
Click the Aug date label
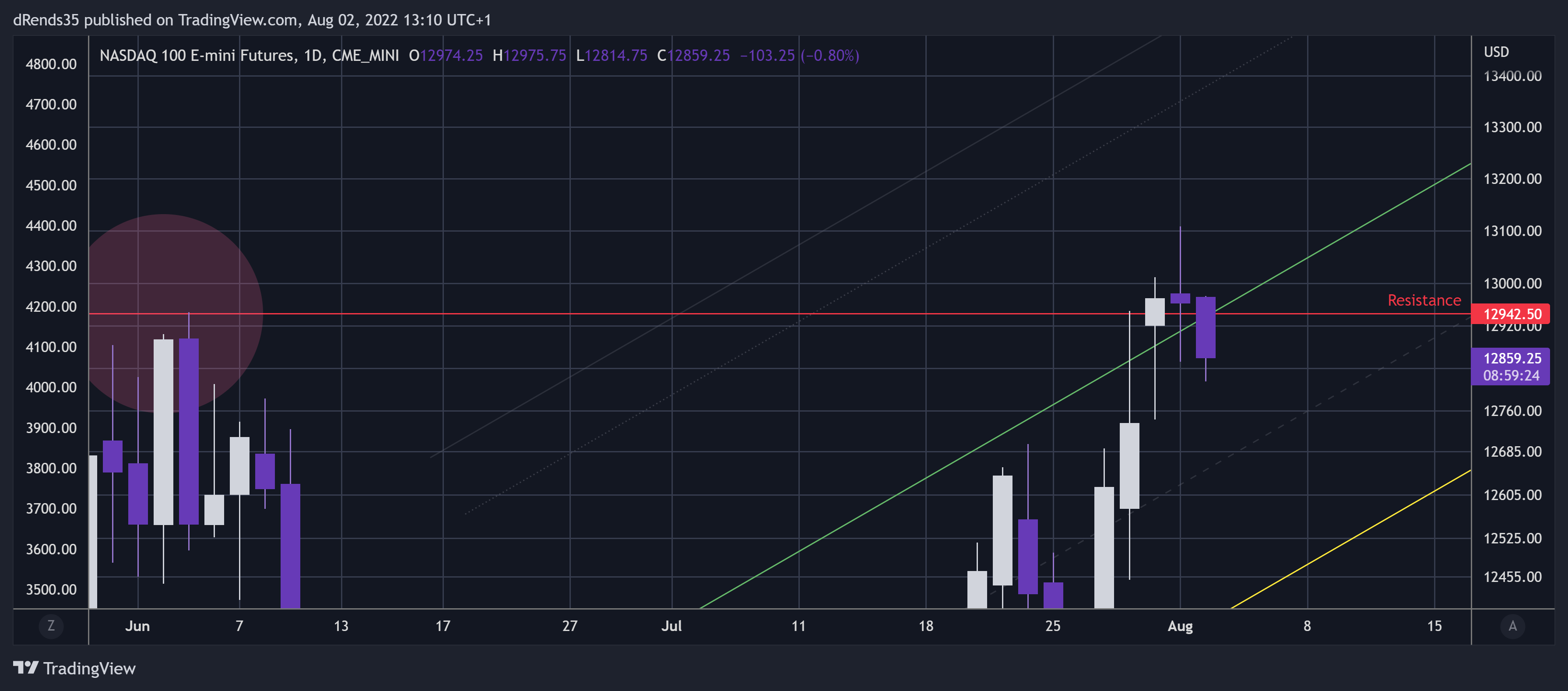click(1180, 626)
